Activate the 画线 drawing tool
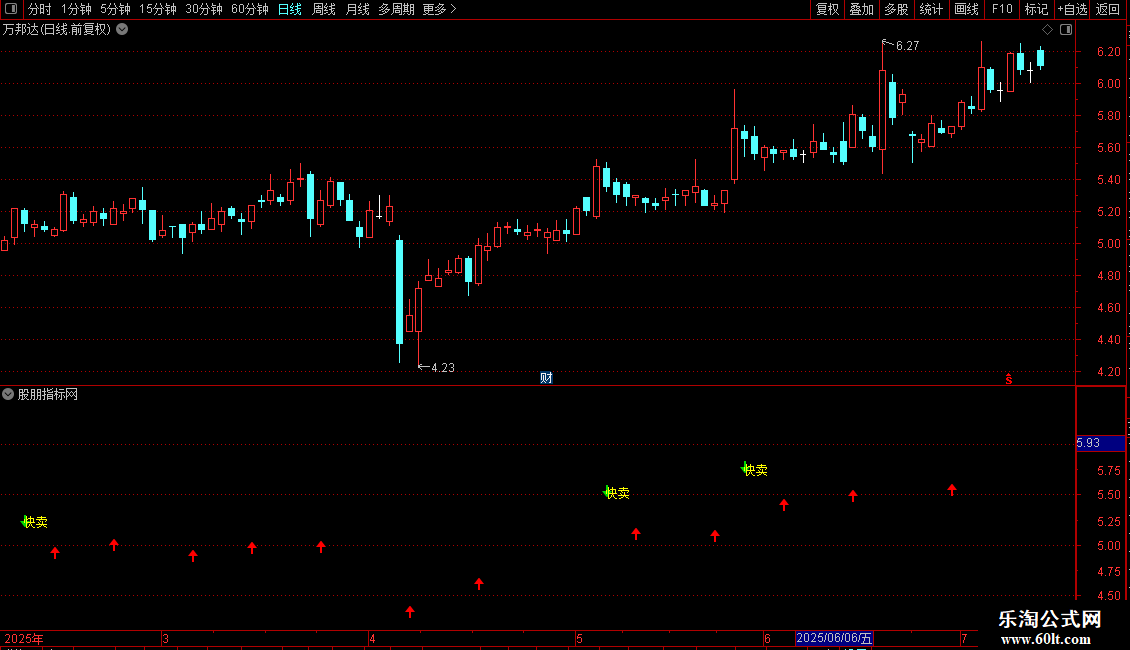The width and height of the screenshot is (1130, 650). 966,9
